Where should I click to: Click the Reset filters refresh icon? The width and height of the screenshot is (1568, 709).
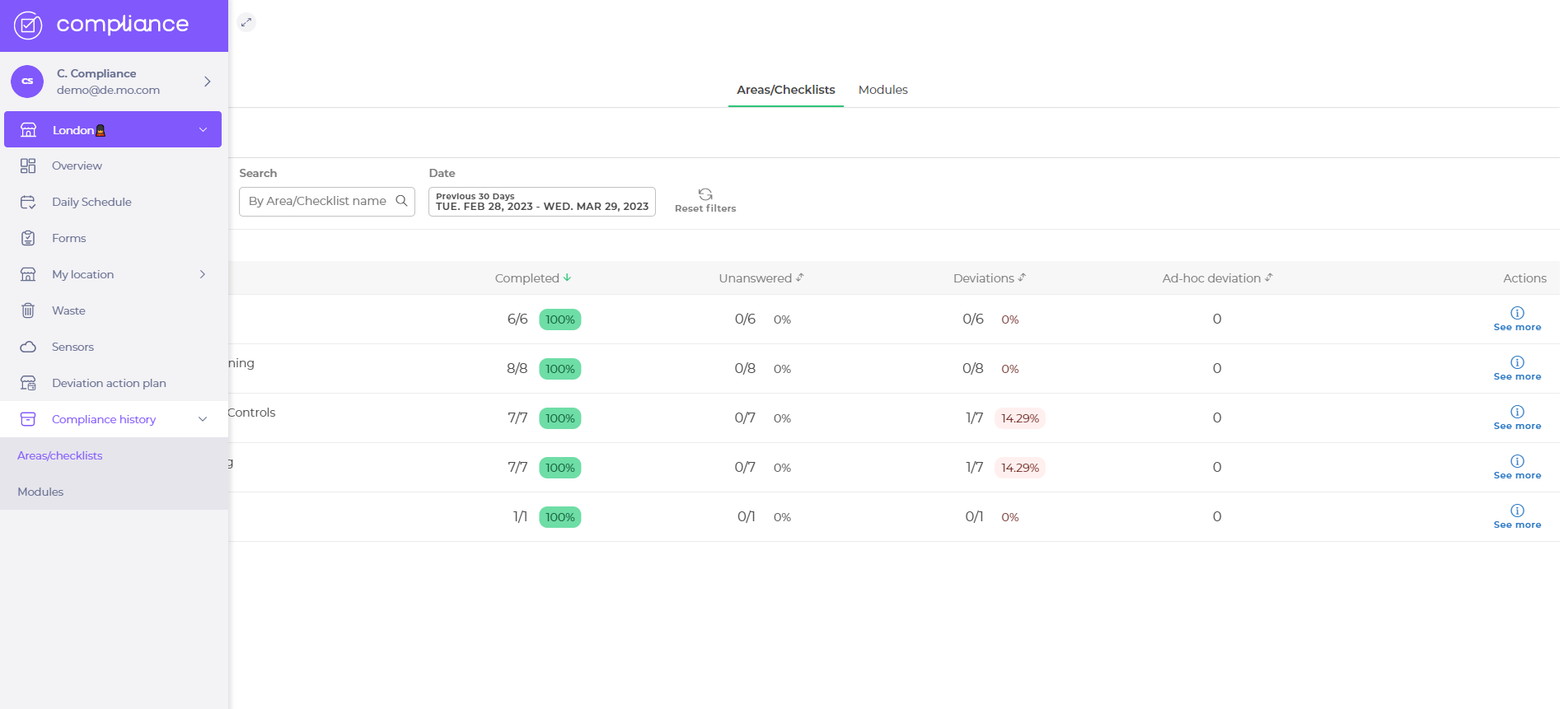pyautogui.click(x=705, y=194)
